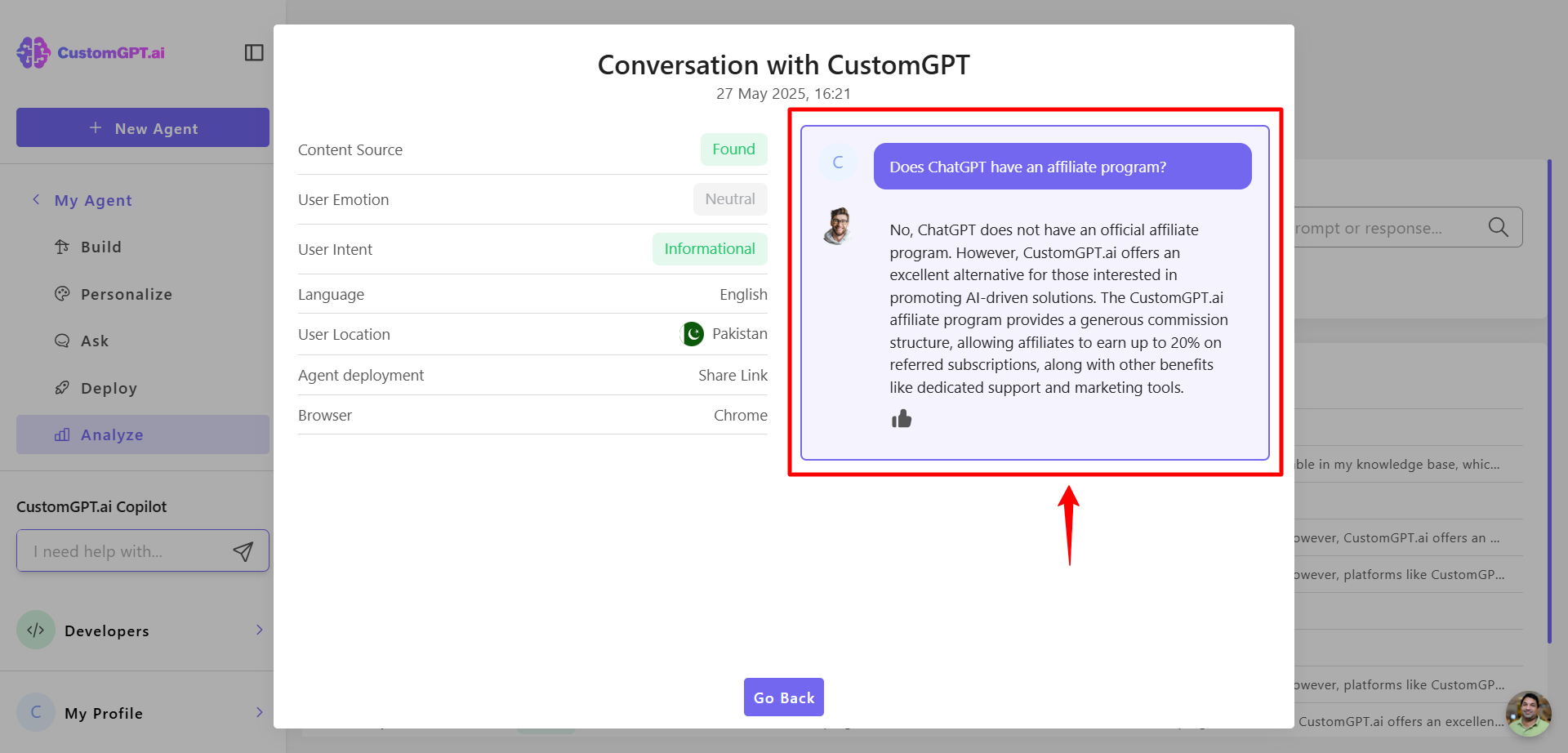Click the Neutral emotion badge
The height and width of the screenshot is (753, 1568).
pyautogui.click(x=730, y=199)
